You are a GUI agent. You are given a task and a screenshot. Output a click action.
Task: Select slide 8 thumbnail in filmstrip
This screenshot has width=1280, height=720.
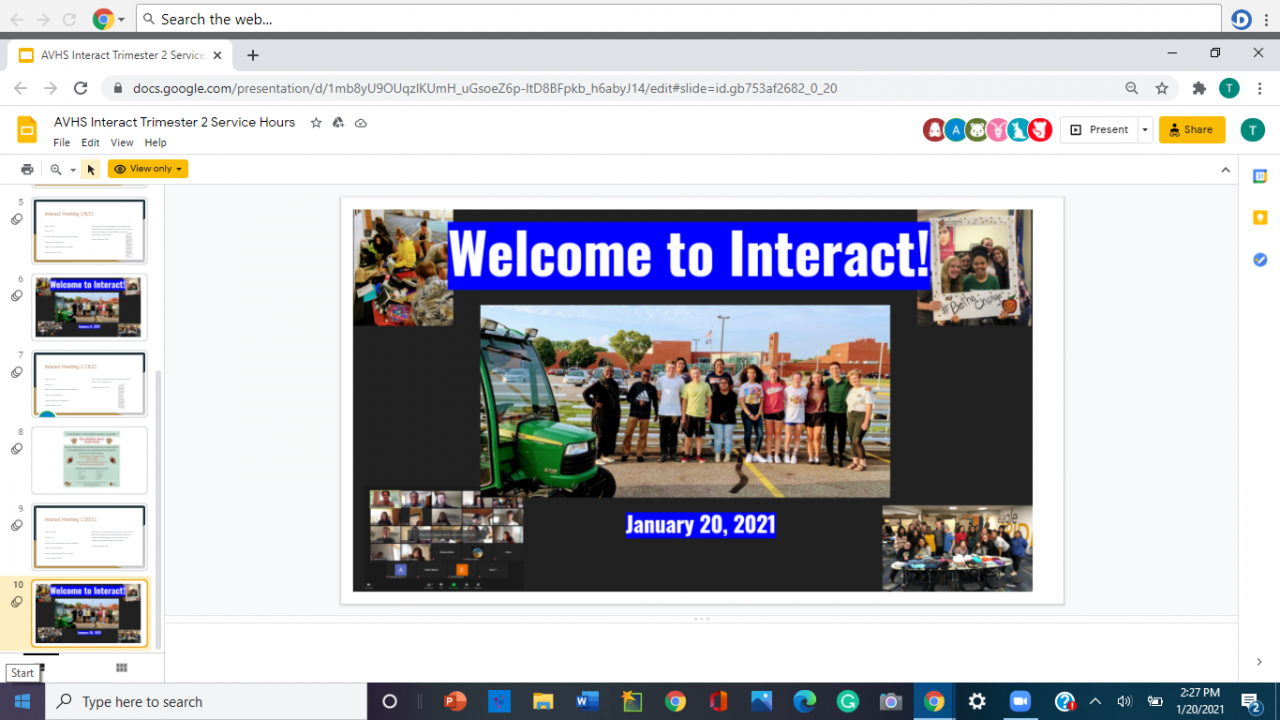click(89, 460)
